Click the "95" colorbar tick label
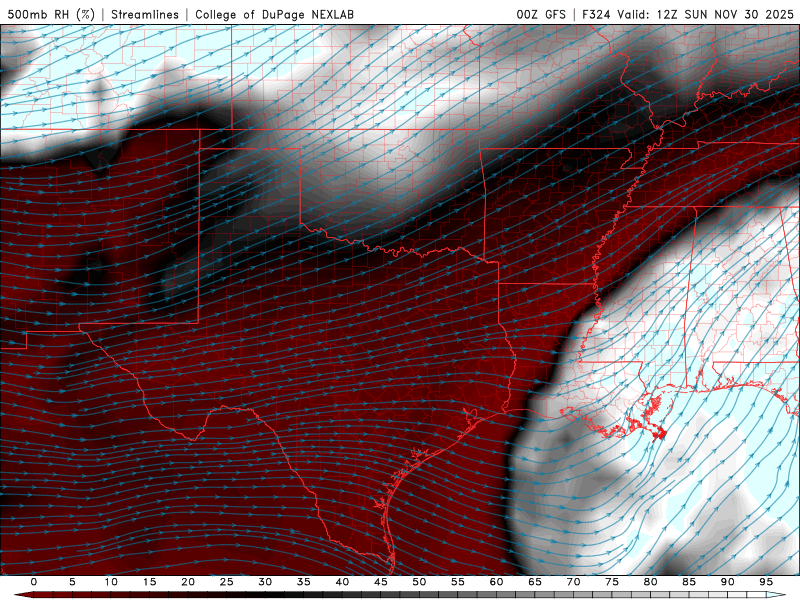 tap(766, 582)
